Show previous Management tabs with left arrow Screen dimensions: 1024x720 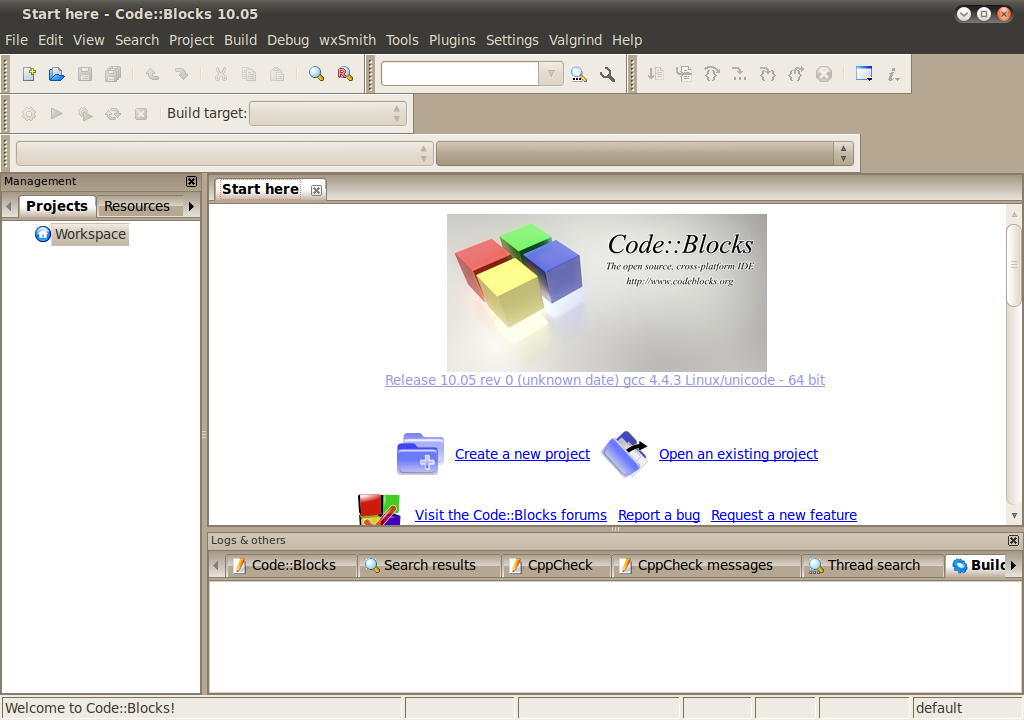pos(9,206)
